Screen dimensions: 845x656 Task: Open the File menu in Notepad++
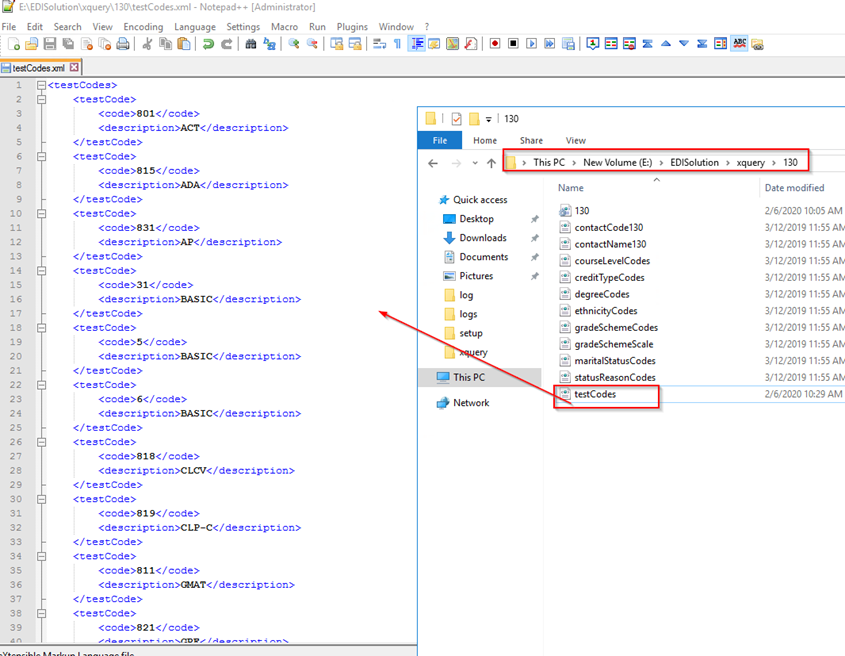(9, 26)
